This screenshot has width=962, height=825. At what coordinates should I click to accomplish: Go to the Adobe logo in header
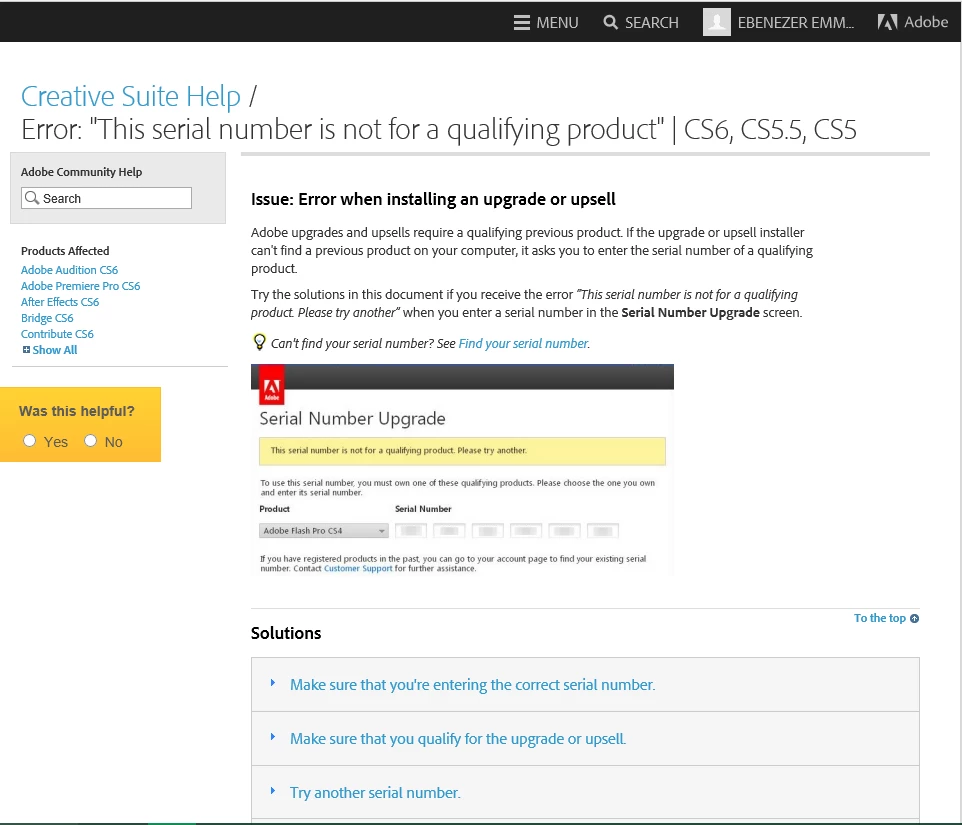coord(887,22)
